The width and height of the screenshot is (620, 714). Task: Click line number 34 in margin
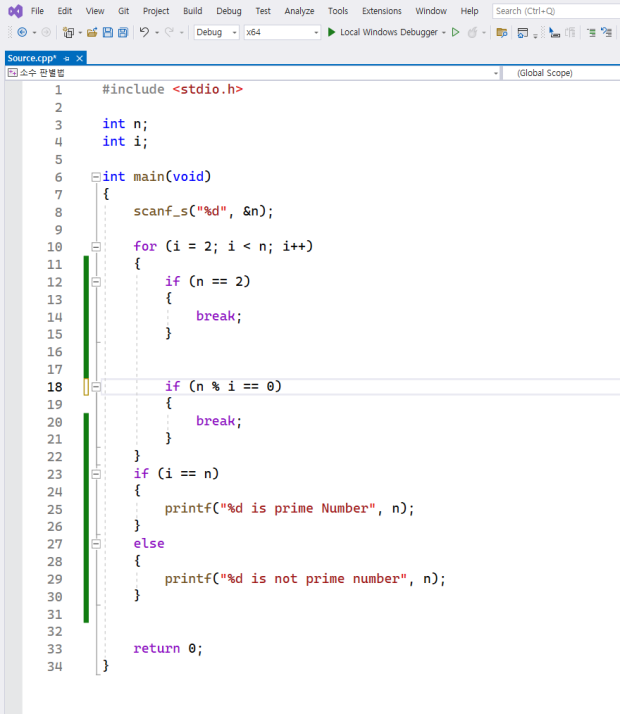coord(54,667)
